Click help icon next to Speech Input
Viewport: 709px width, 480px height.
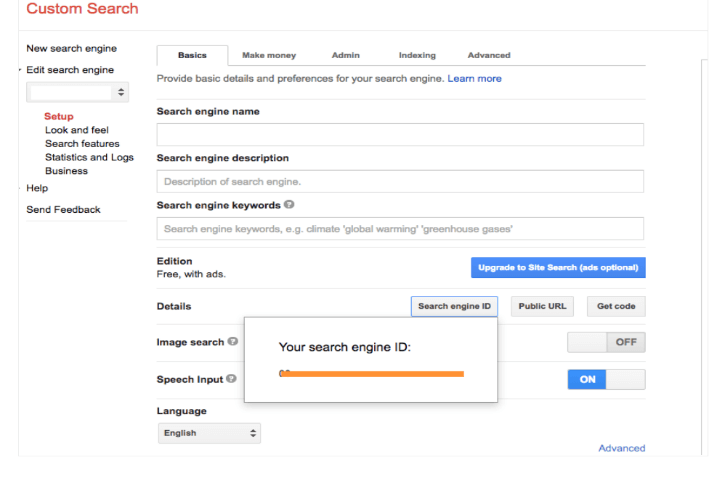coord(231,379)
